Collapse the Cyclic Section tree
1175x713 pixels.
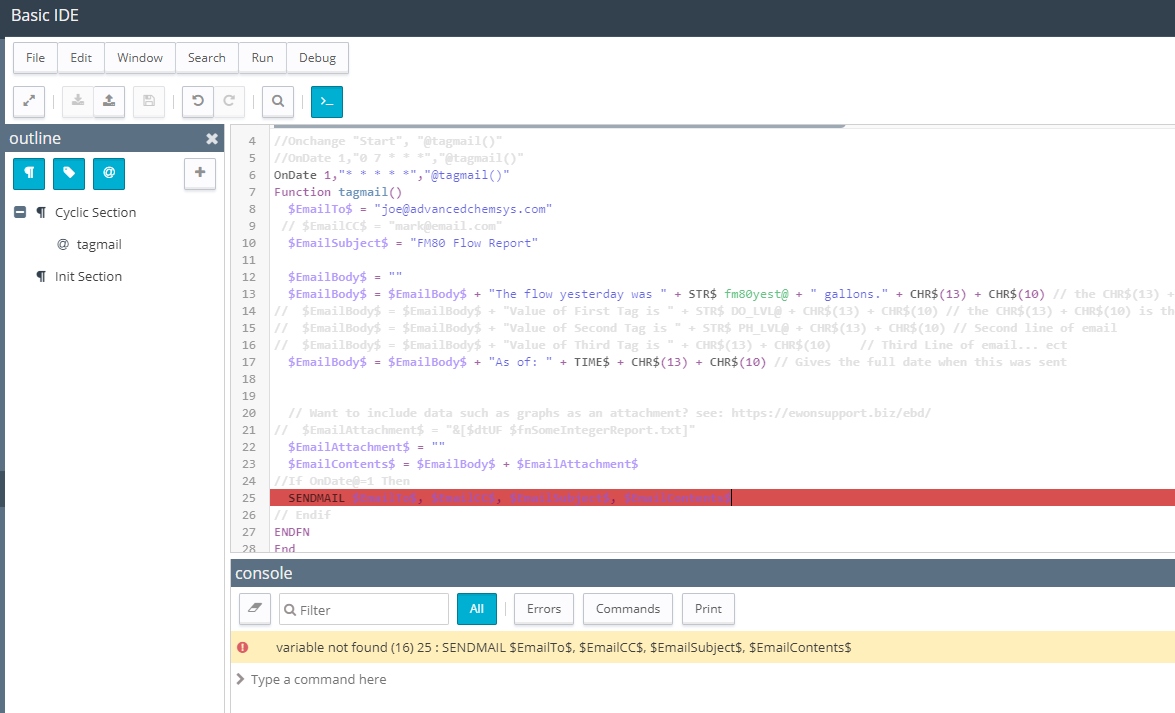point(20,212)
